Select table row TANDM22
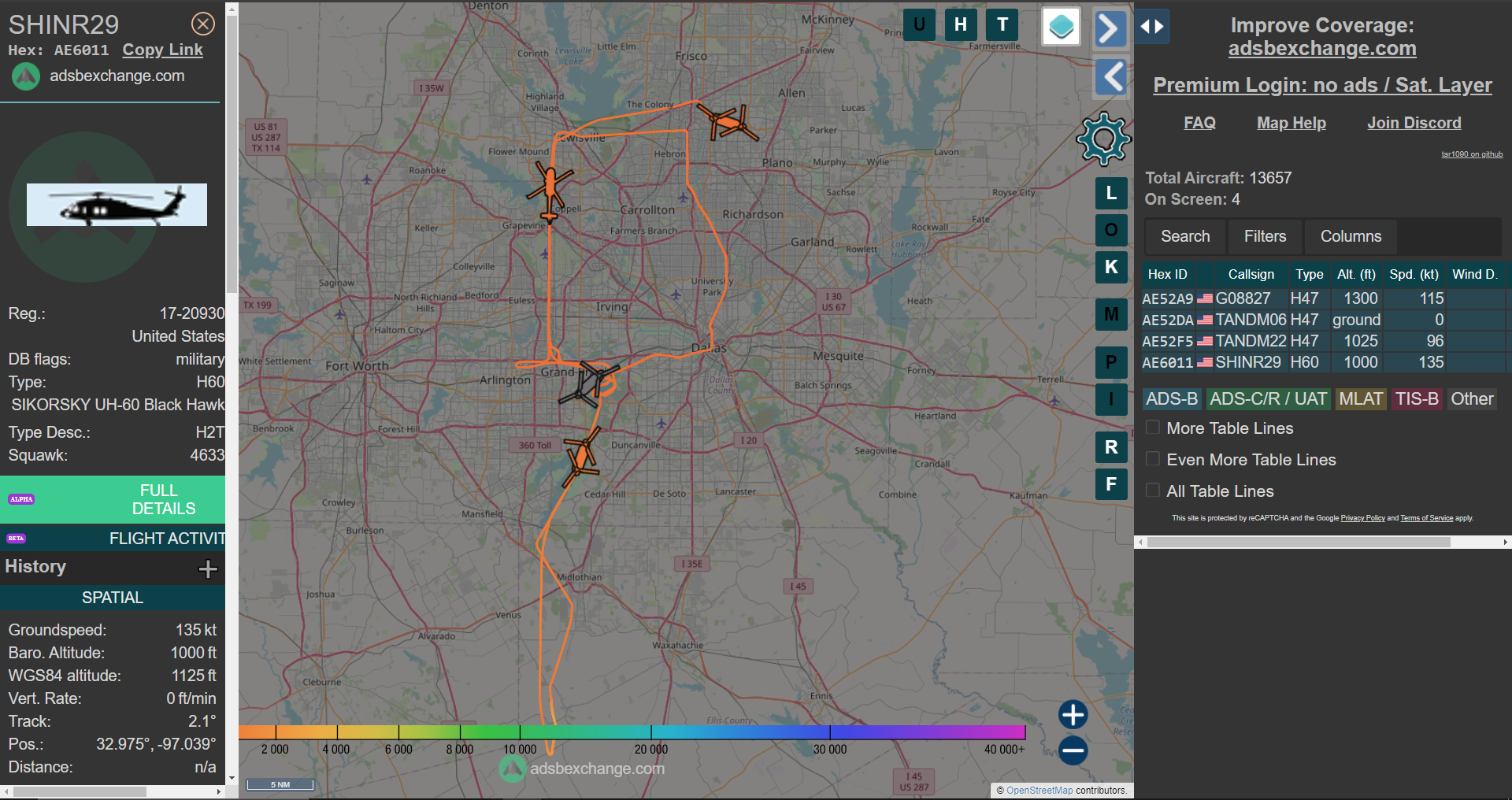This screenshot has height=800, width=1512. [1323, 341]
